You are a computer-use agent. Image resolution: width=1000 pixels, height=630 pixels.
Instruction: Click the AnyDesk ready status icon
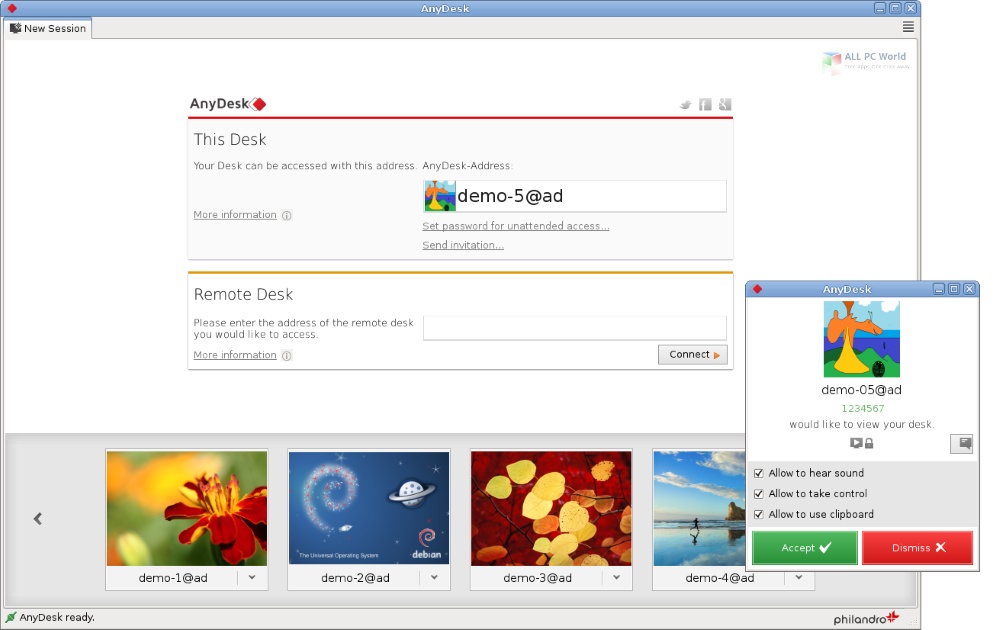point(11,617)
